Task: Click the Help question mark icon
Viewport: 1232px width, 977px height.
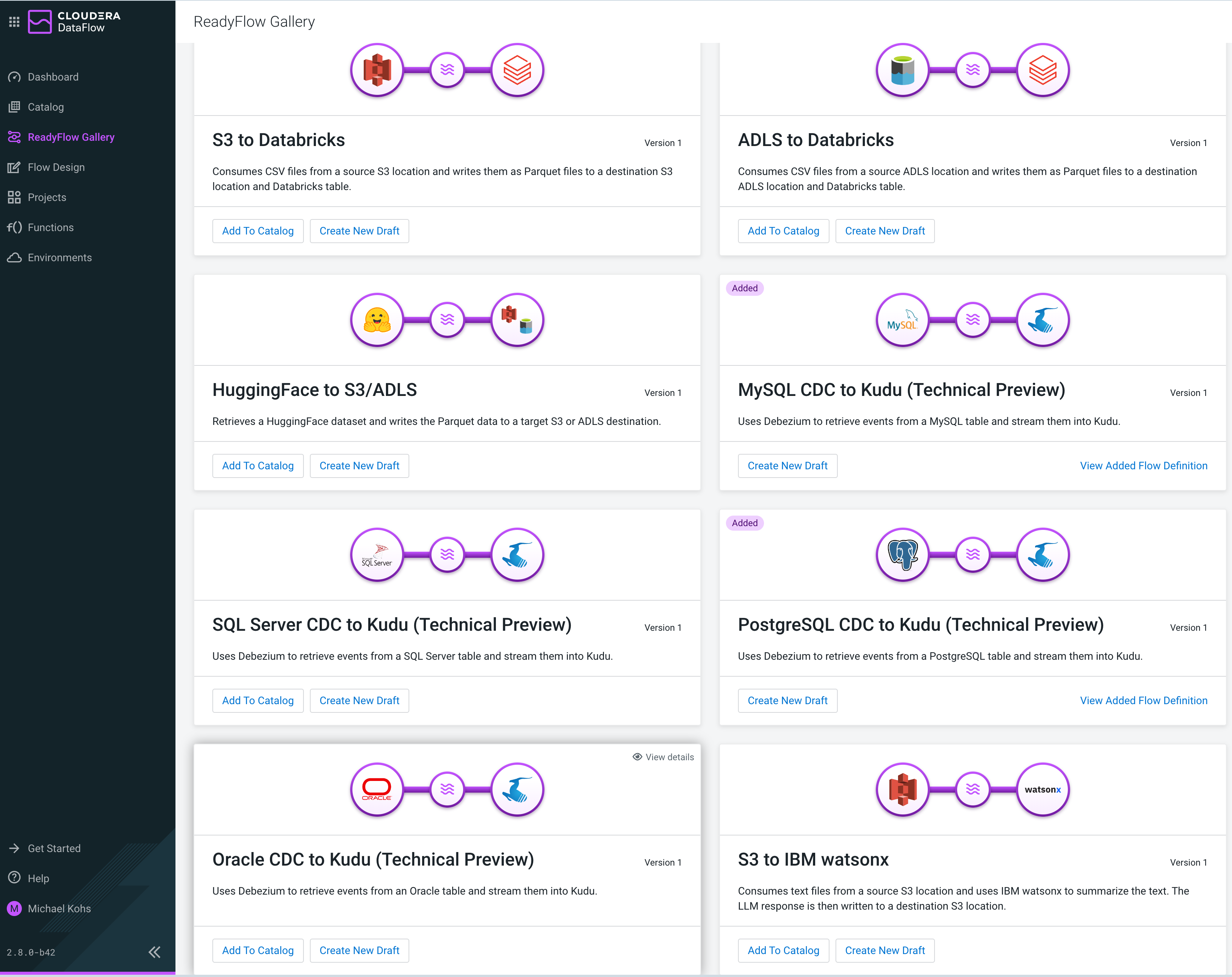Action: [14, 878]
